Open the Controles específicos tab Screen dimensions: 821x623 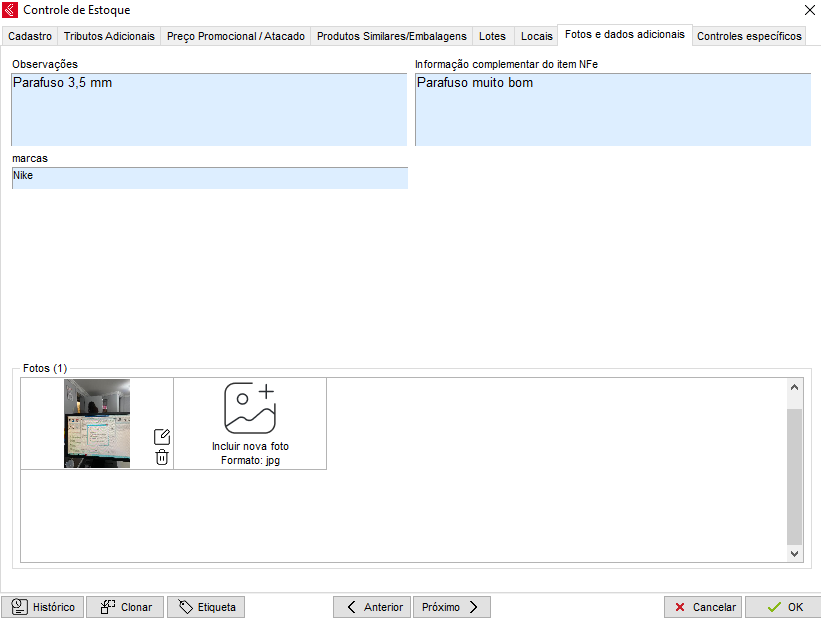click(749, 36)
